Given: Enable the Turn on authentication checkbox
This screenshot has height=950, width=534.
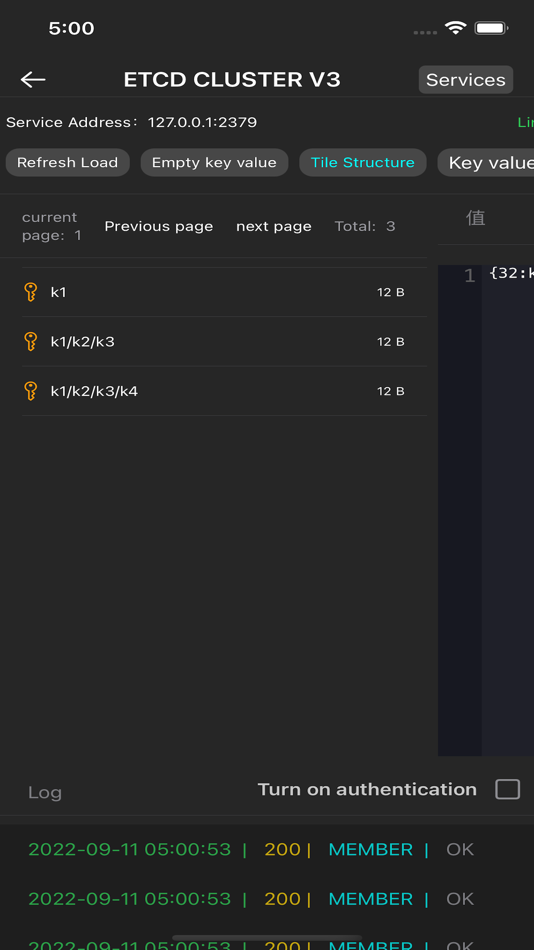Looking at the screenshot, I should (x=507, y=789).
